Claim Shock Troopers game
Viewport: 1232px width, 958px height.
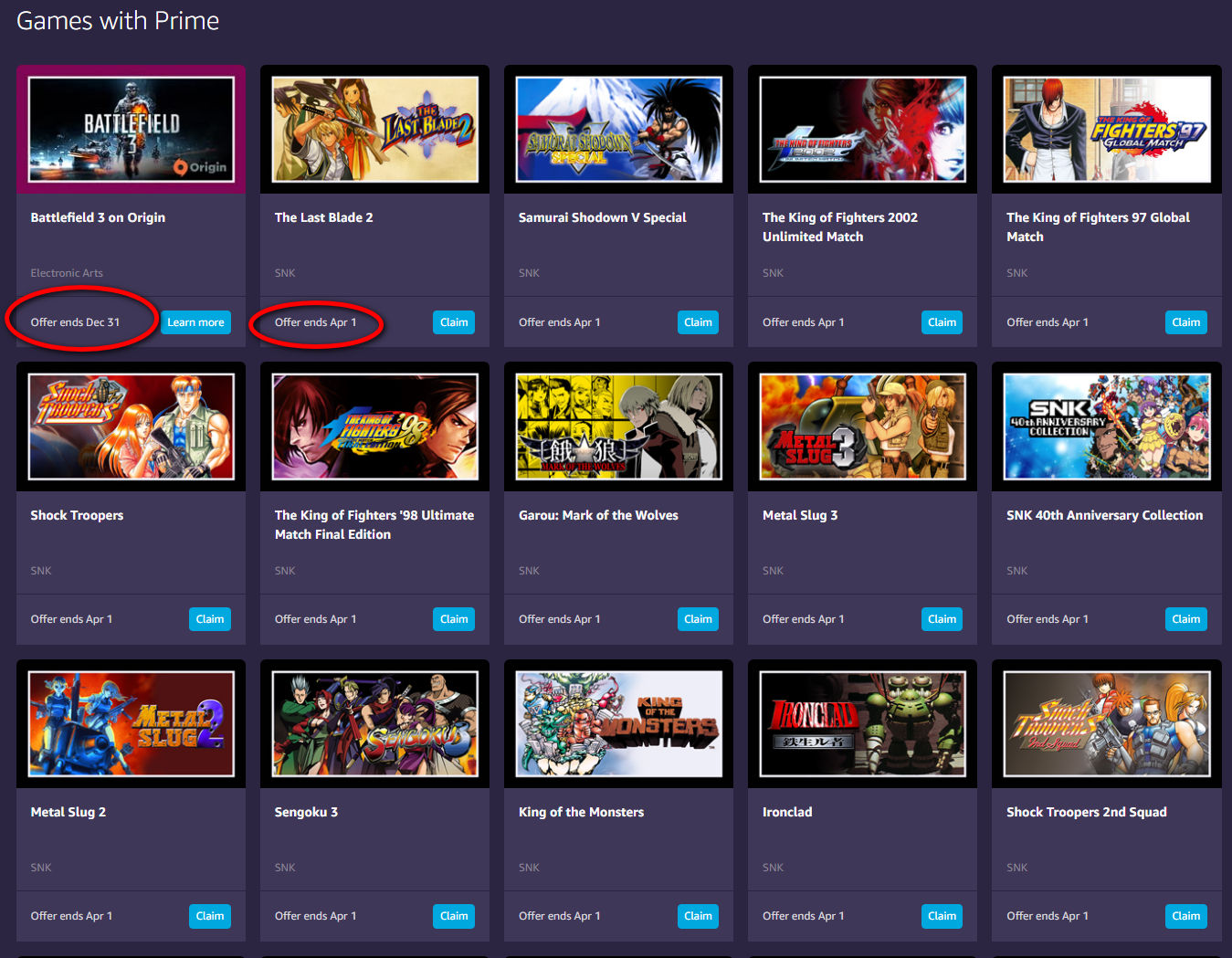210,619
